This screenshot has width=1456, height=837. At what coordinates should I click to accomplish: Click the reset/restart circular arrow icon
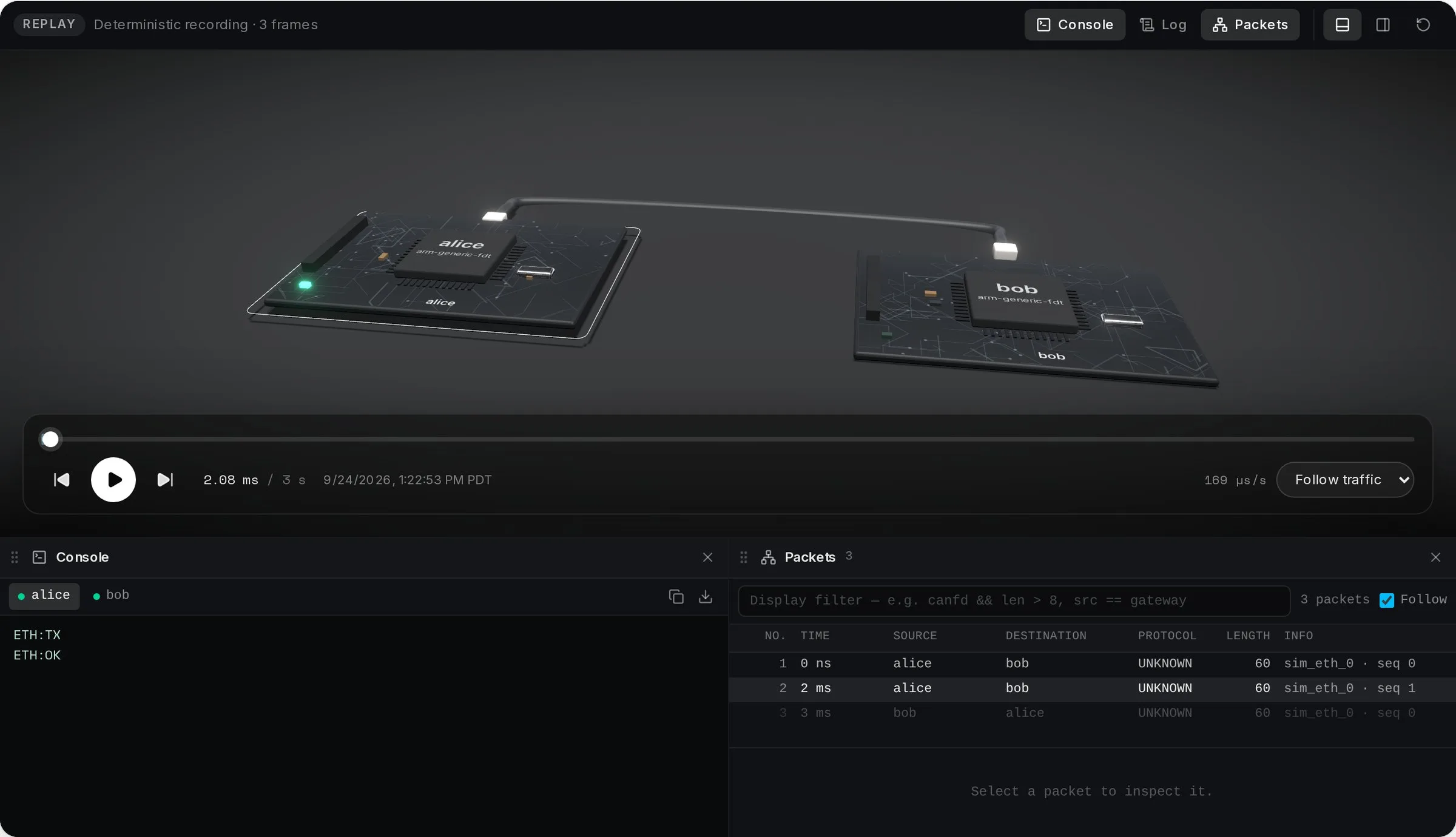tap(1423, 25)
